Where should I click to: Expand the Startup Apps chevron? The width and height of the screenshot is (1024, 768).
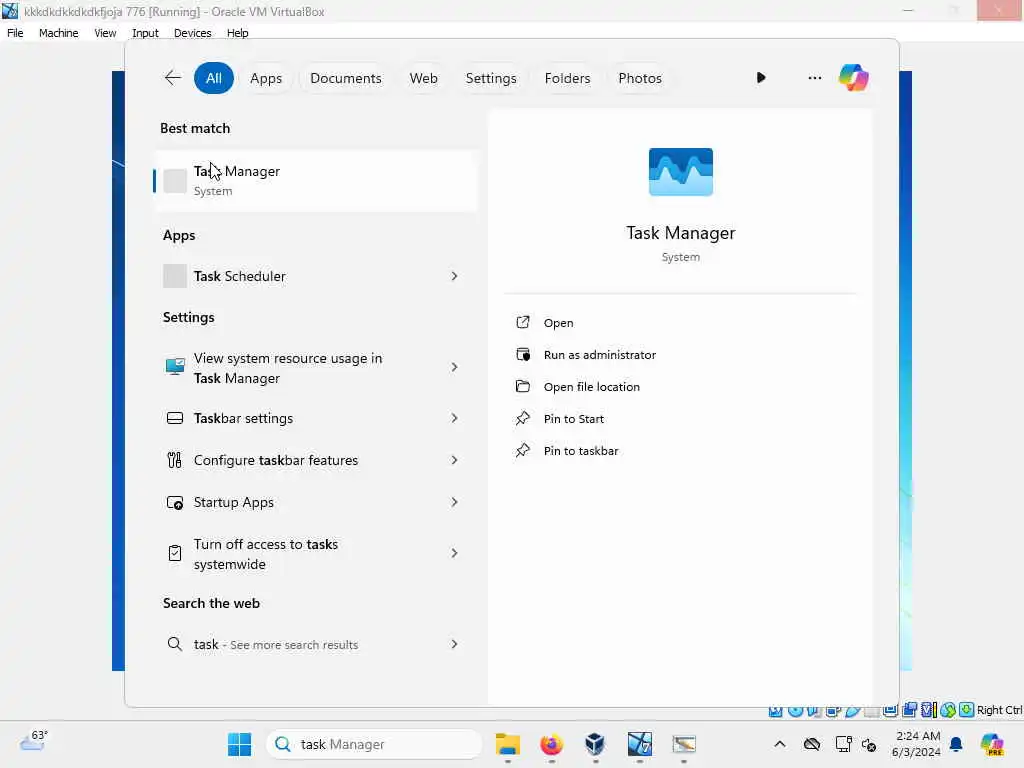[x=455, y=502]
